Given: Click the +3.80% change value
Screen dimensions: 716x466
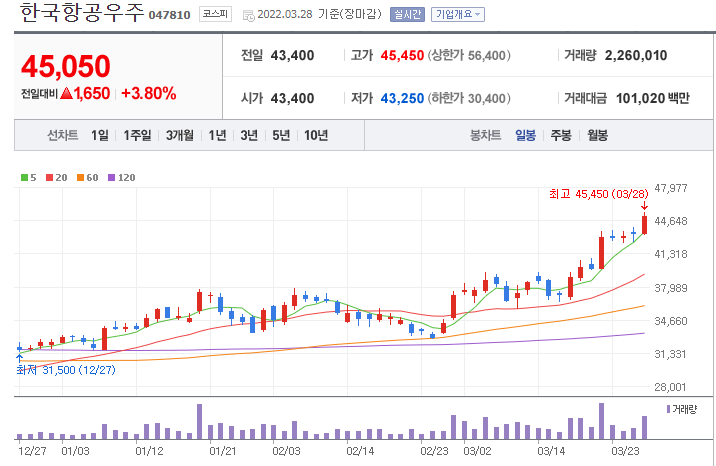Looking at the screenshot, I should point(148,94).
